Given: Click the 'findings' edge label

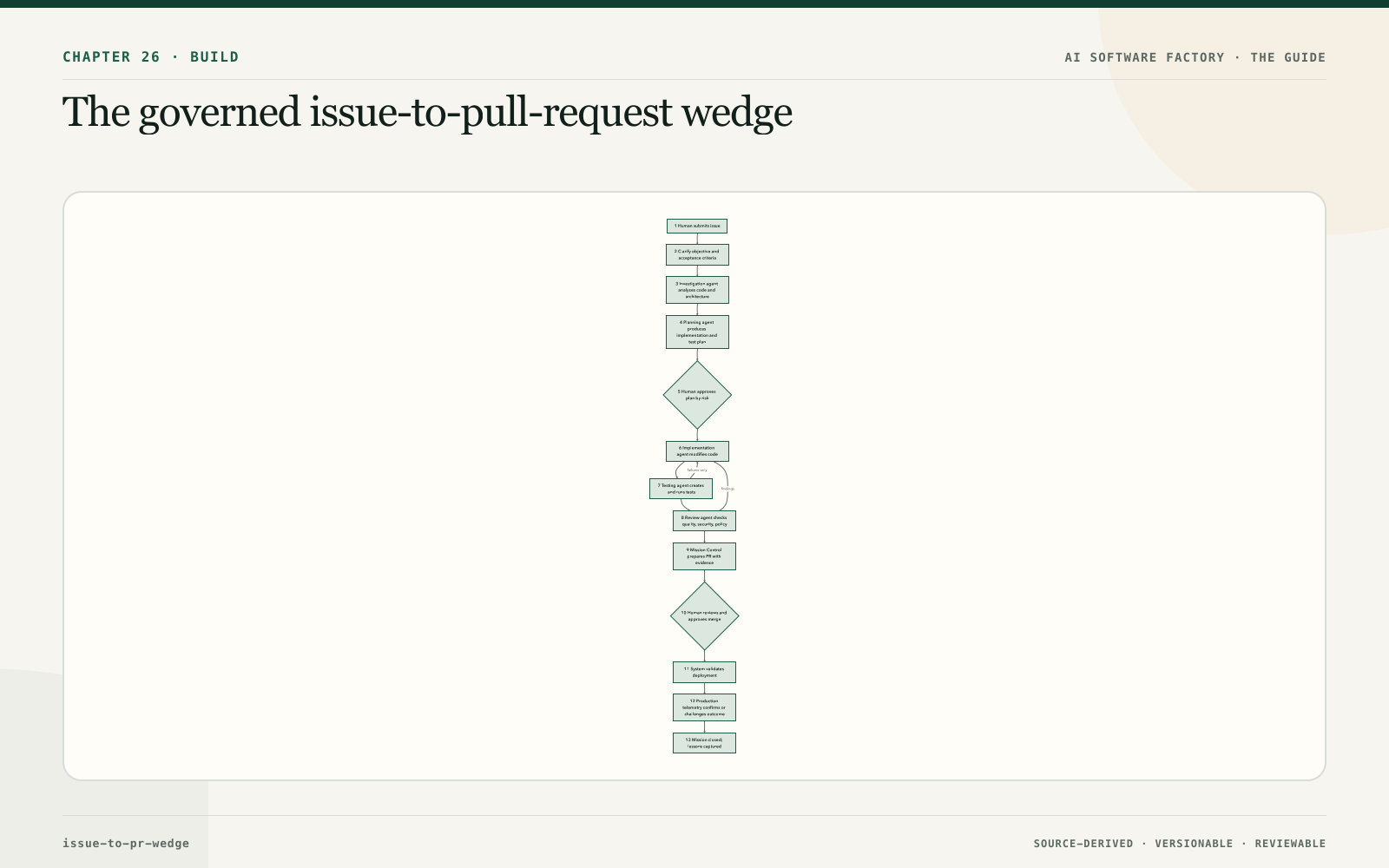Looking at the screenshot, I should pos(727,489).
